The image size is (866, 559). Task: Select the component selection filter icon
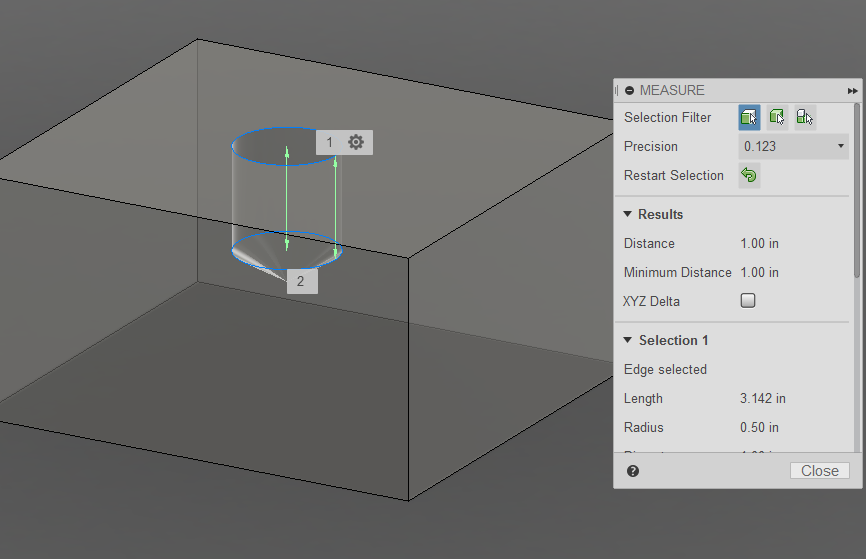coord(805,117)
